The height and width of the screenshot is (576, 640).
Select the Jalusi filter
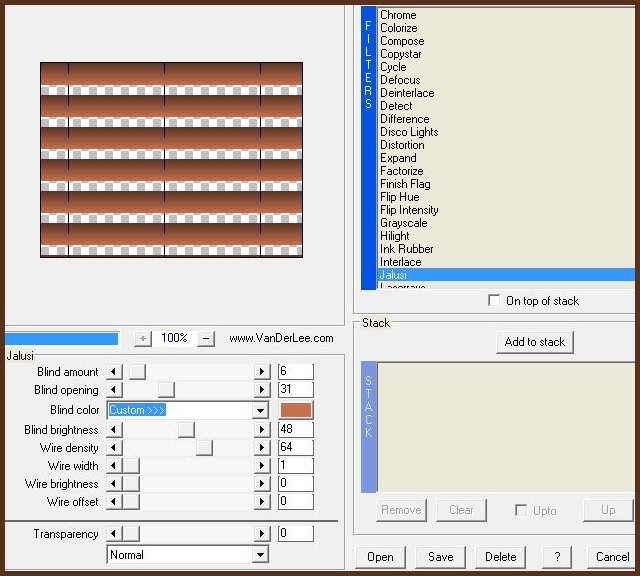pyautogui.click(x=506, y=275)
